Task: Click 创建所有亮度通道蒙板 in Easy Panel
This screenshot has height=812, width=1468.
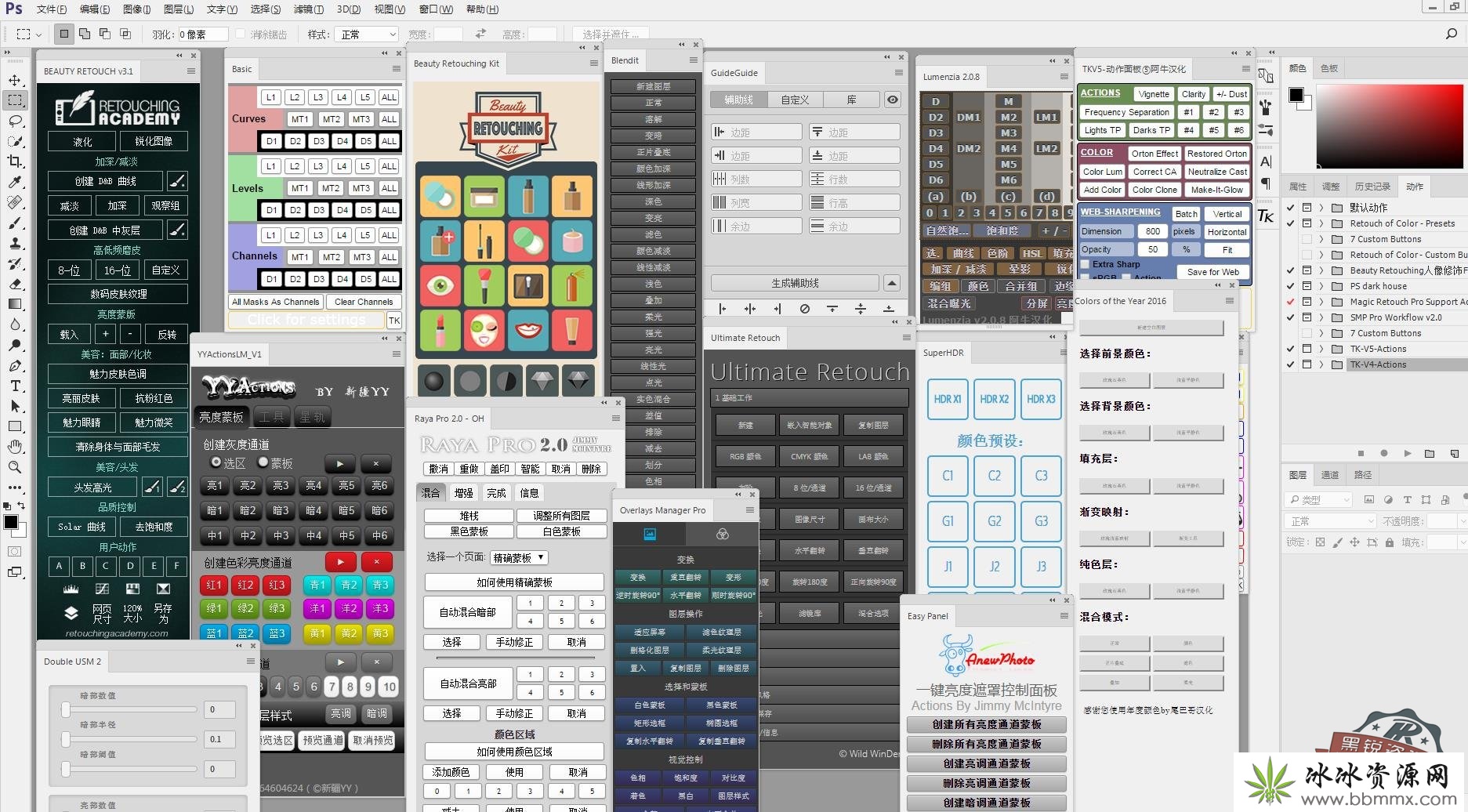Action: 987,724
